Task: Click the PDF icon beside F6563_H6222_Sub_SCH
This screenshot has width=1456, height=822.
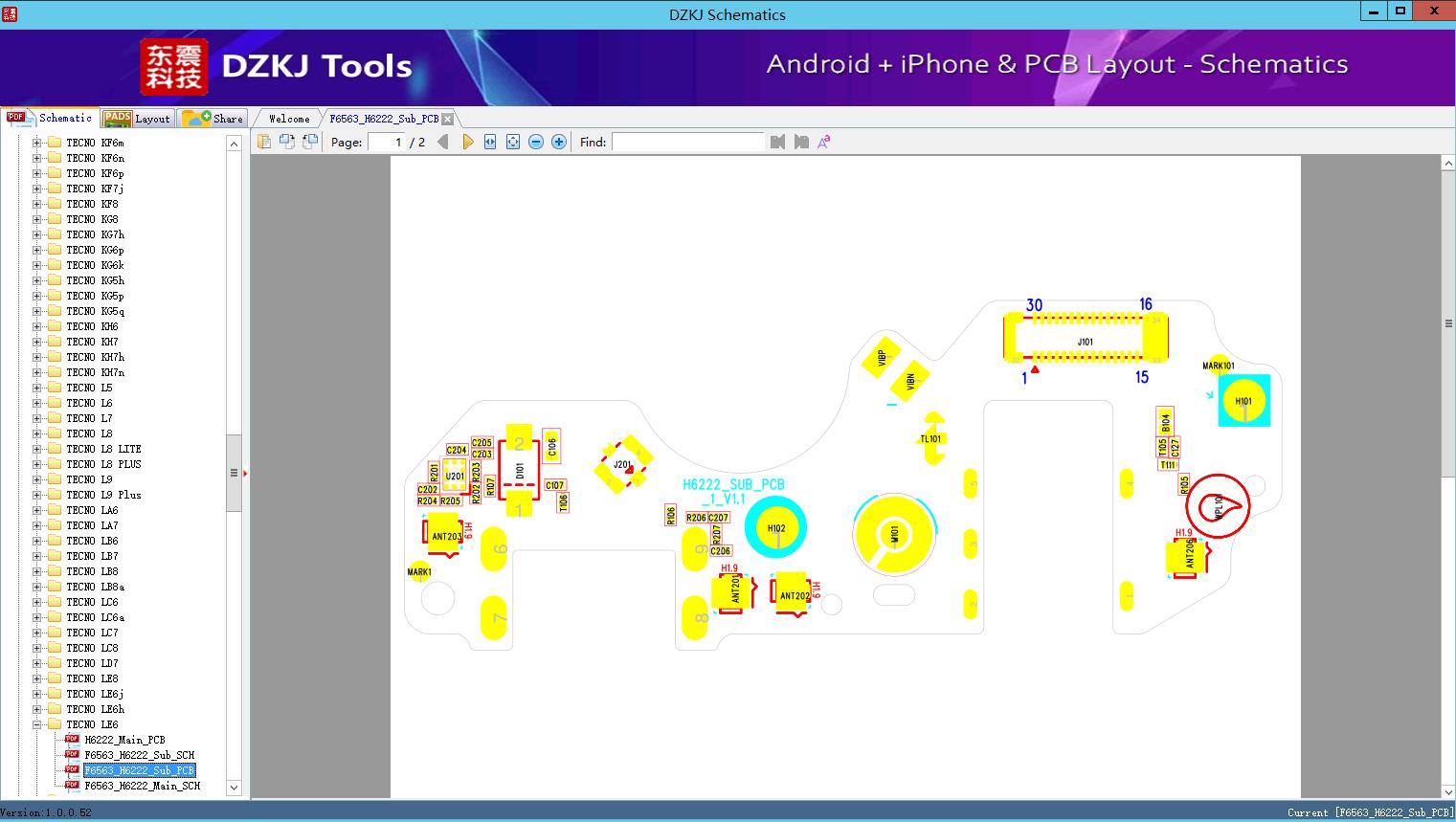Action: tap(72, 755)
